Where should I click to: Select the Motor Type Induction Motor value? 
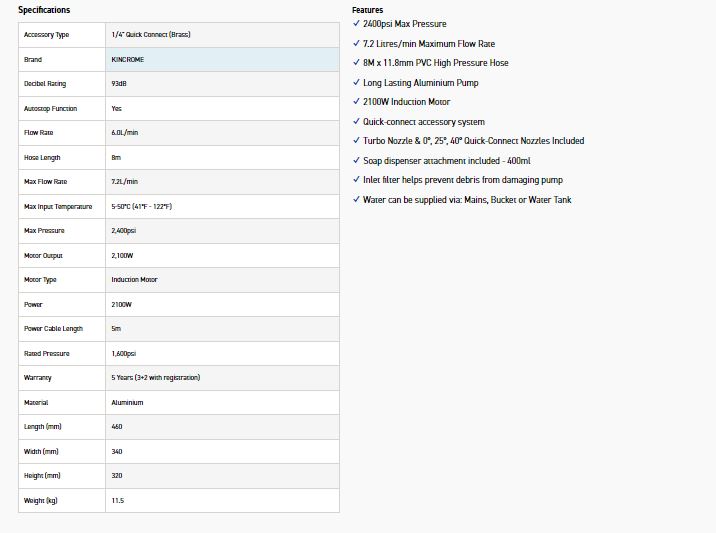point(134,280)
